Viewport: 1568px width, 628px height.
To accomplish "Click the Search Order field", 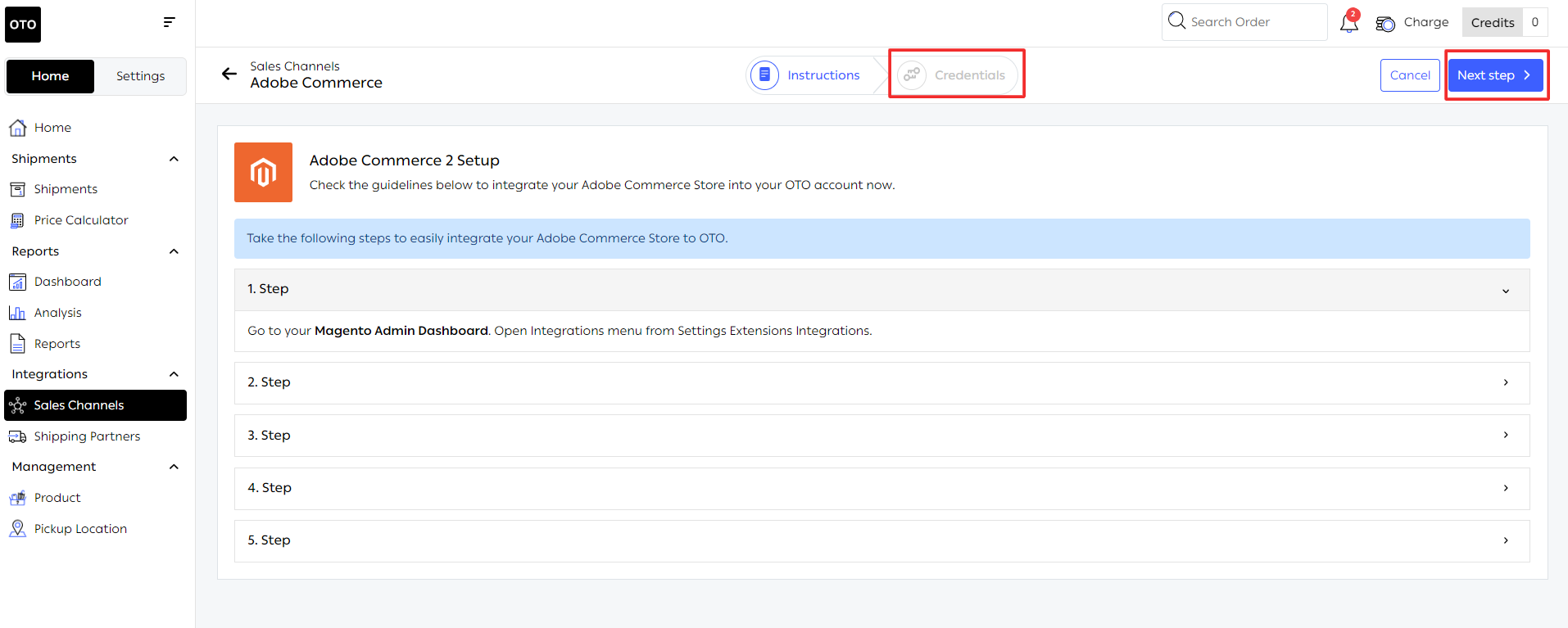I will click(1244, 22).
